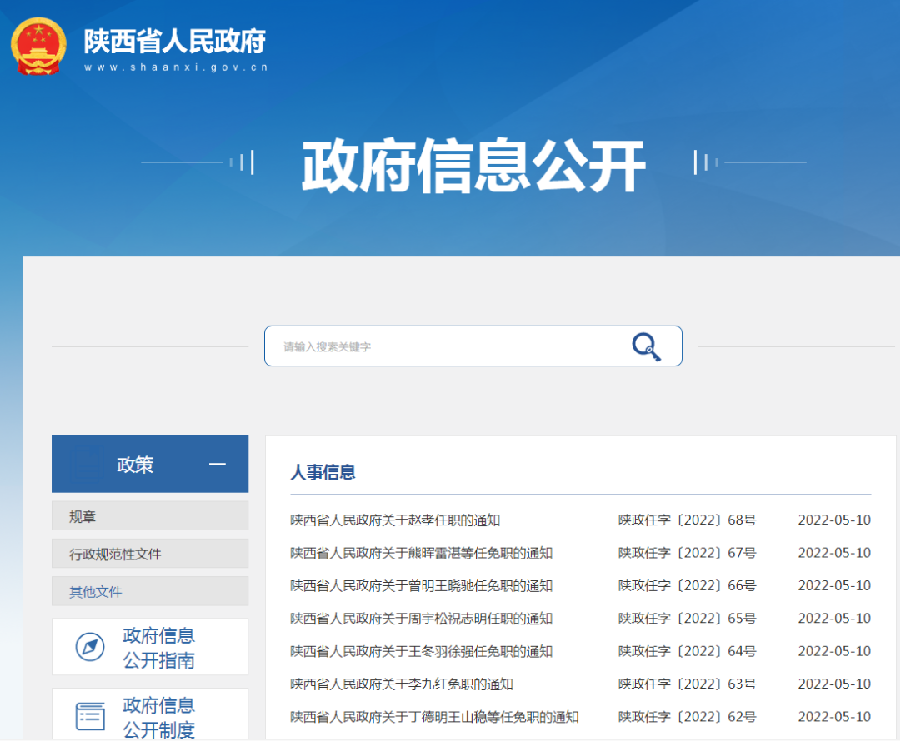Viewport: 900px width, 741px height.
Task: Click the list icon beside 政府信息公开制度
Action: (90, 716)
